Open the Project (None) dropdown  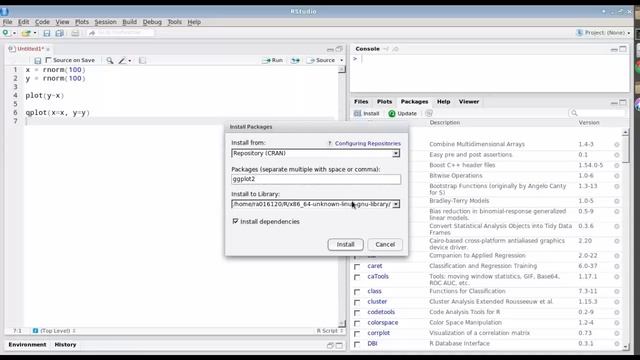[x=604, y=33]
